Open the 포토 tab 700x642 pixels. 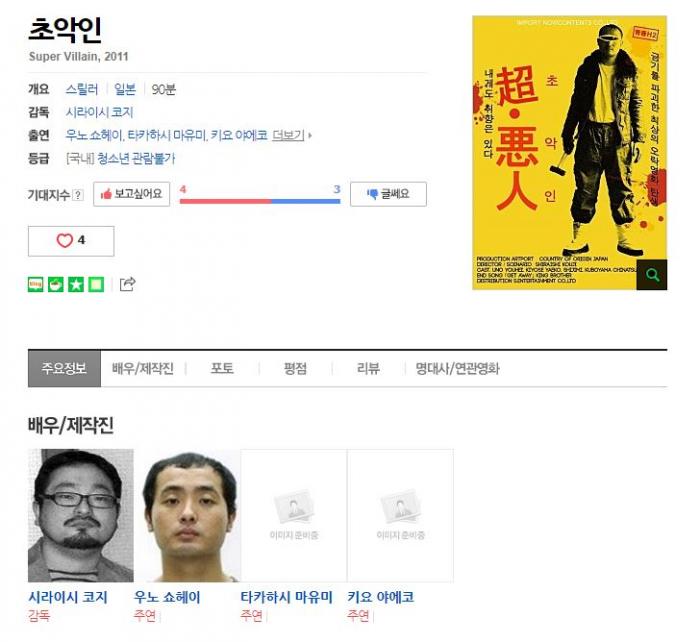(x=222, y=369)
